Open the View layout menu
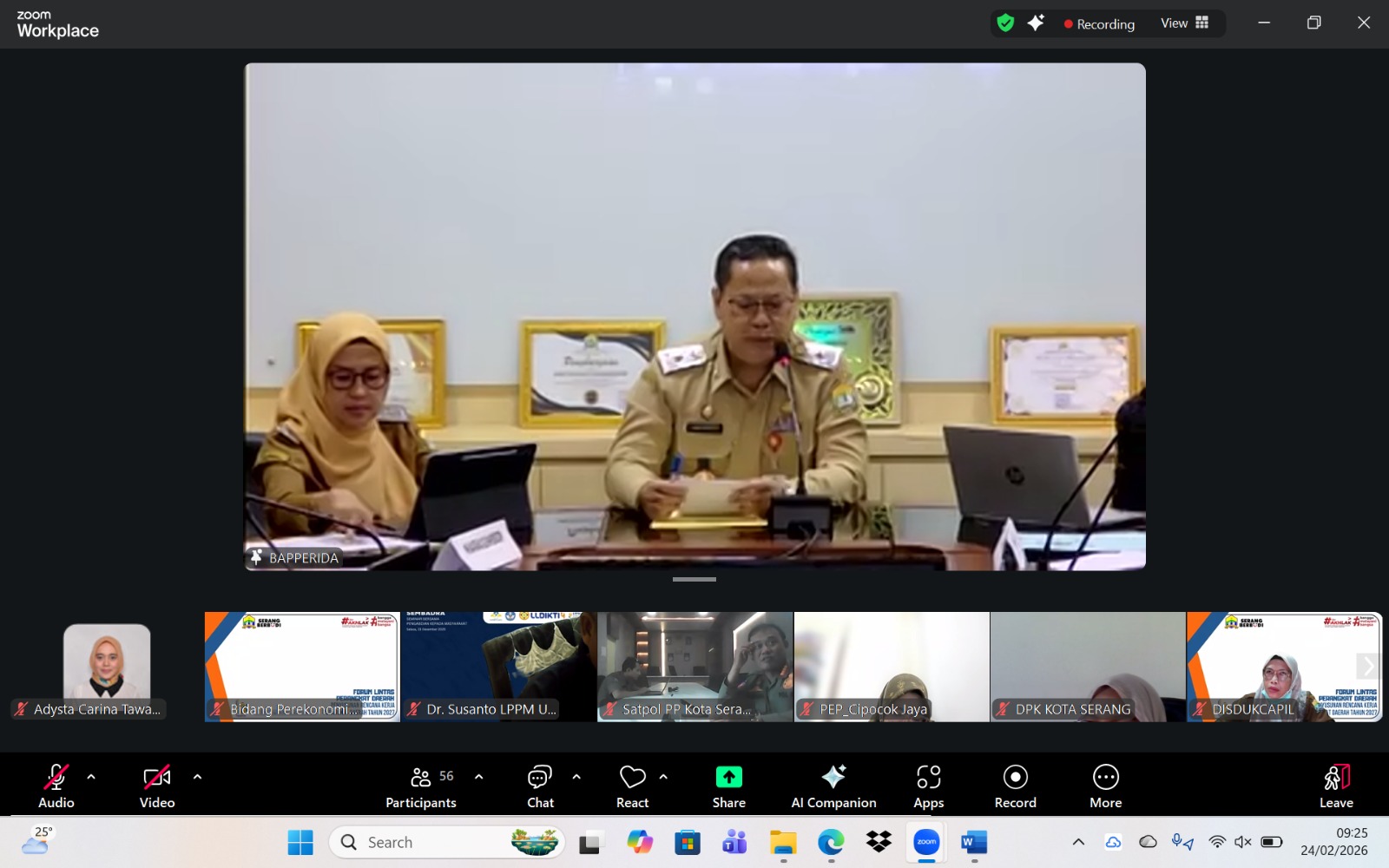 point(1184,23)
